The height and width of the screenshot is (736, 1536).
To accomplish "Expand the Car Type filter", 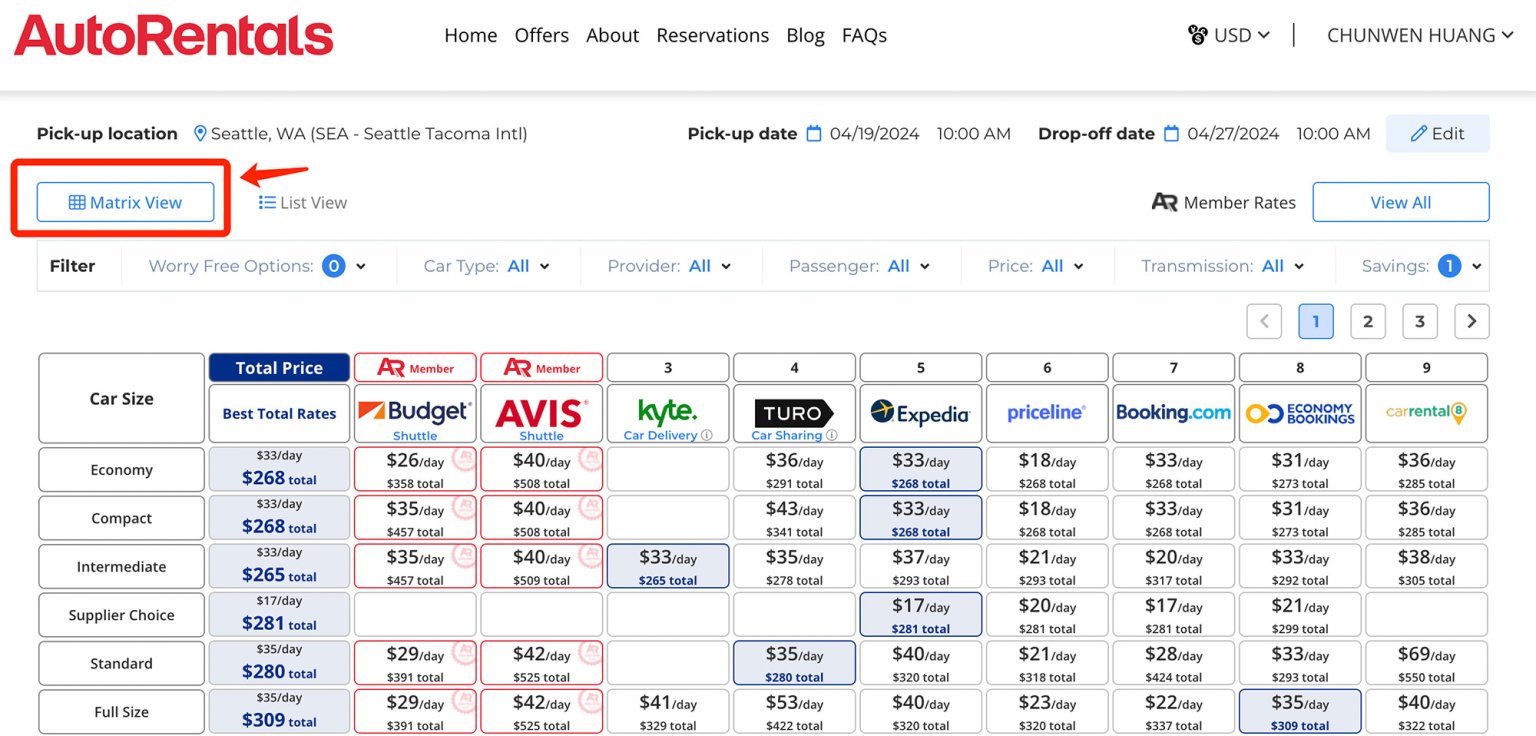I will coord(487,266).
